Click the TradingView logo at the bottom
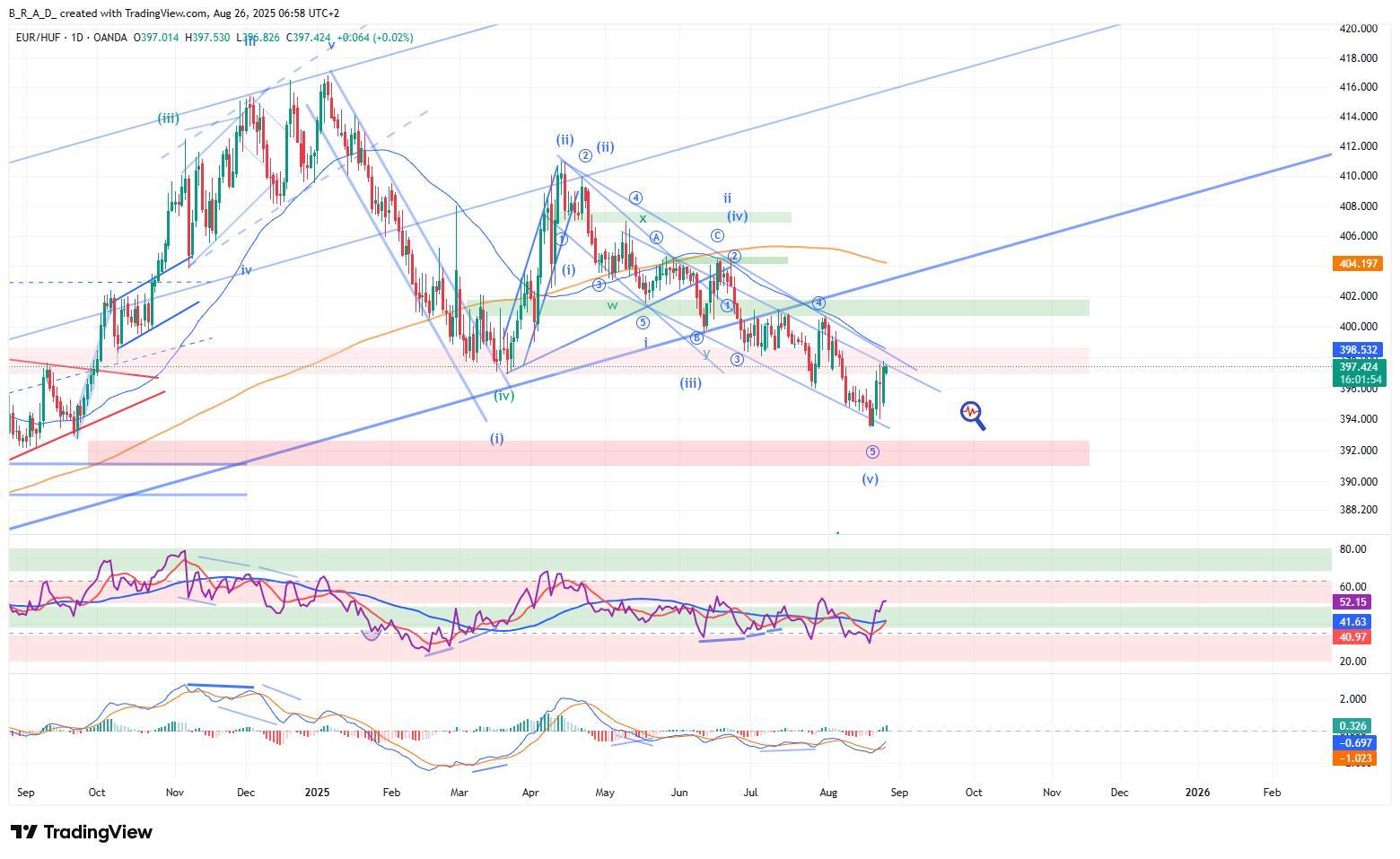Viewport: 1400px width, 859px height. point(81,832)
